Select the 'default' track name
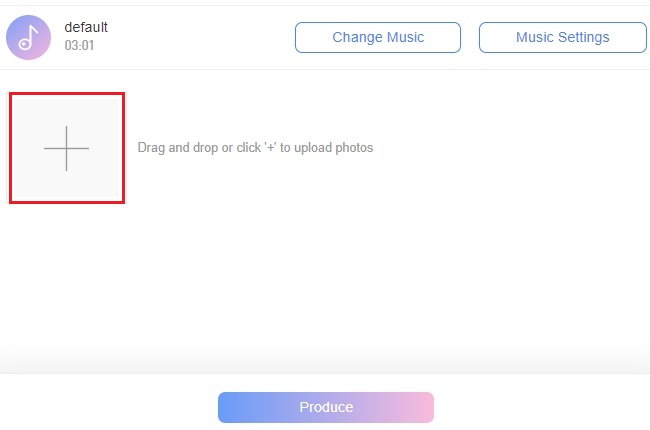The width and height of the screenshot is (650, 430). tap(86, 27)
